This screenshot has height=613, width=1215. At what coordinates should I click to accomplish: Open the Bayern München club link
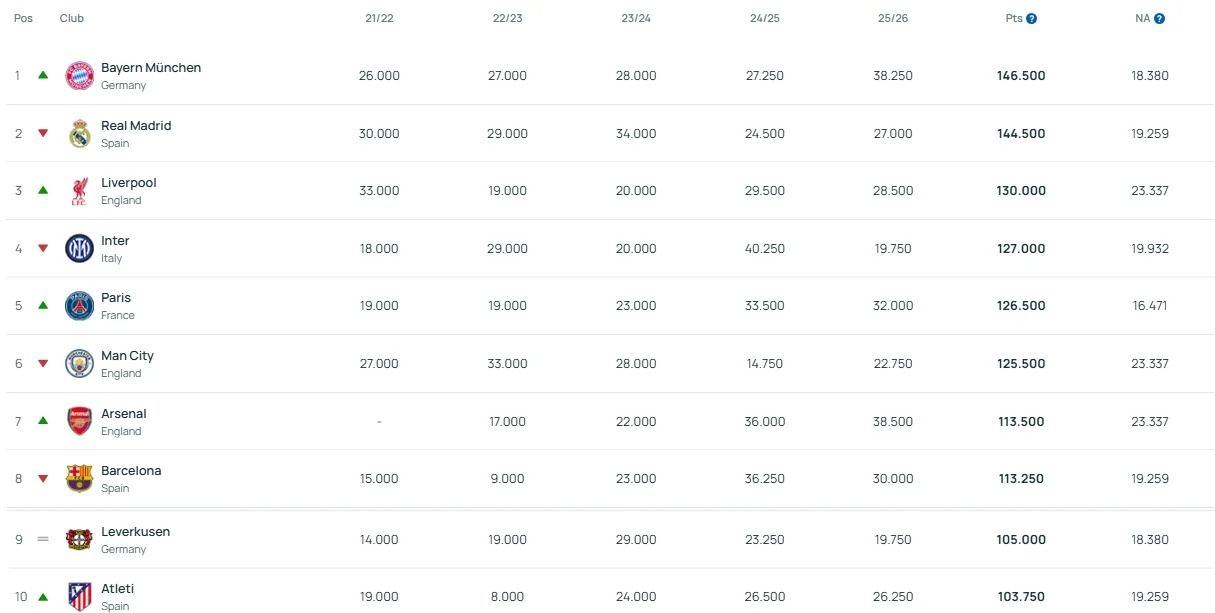tap(151, 68)
